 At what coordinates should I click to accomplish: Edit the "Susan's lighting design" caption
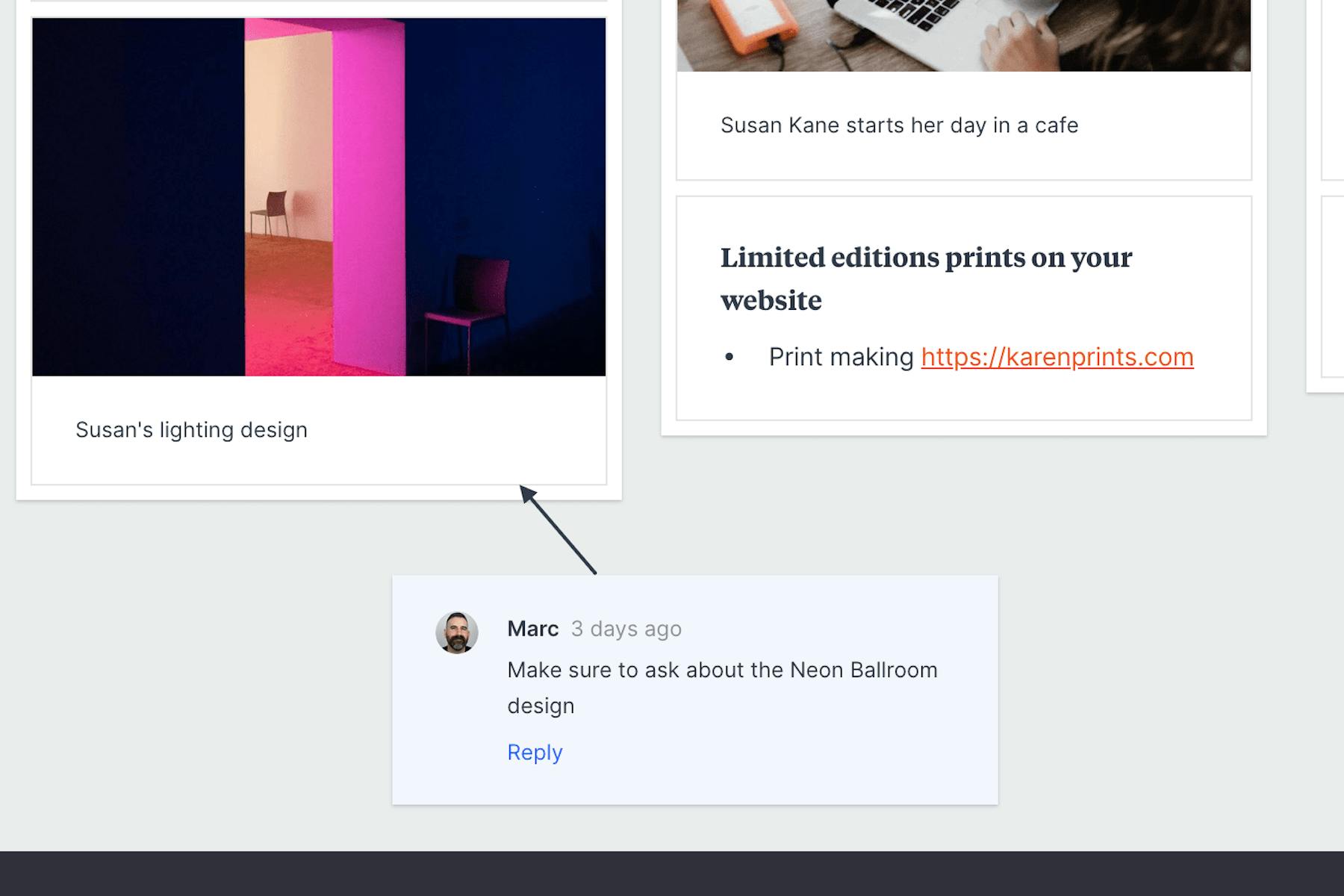click(x=191, y=429)
